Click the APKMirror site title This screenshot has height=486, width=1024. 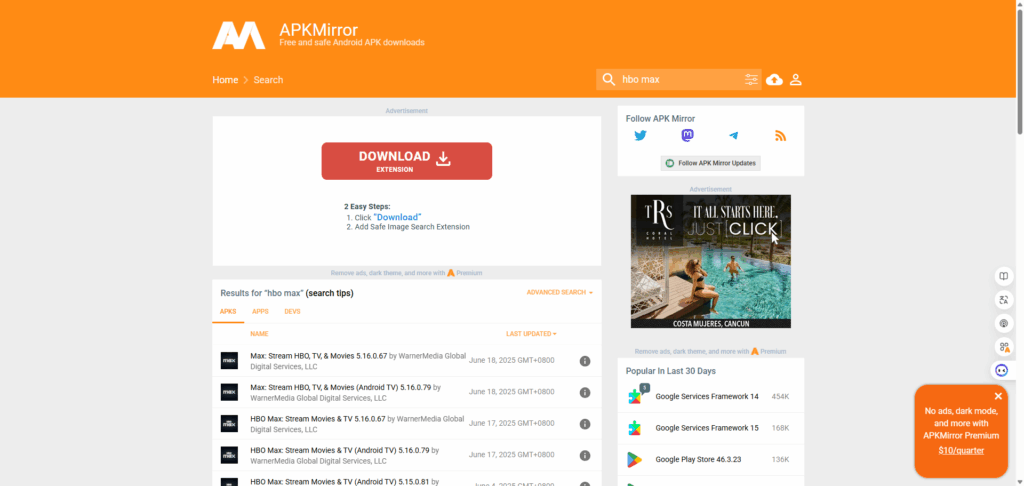coord(319,30)
